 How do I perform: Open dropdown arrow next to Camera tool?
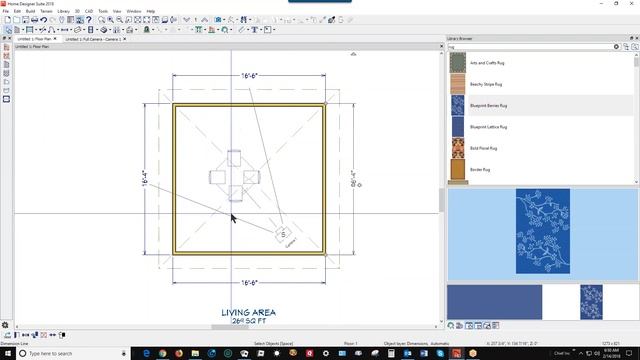pos(224,20)
